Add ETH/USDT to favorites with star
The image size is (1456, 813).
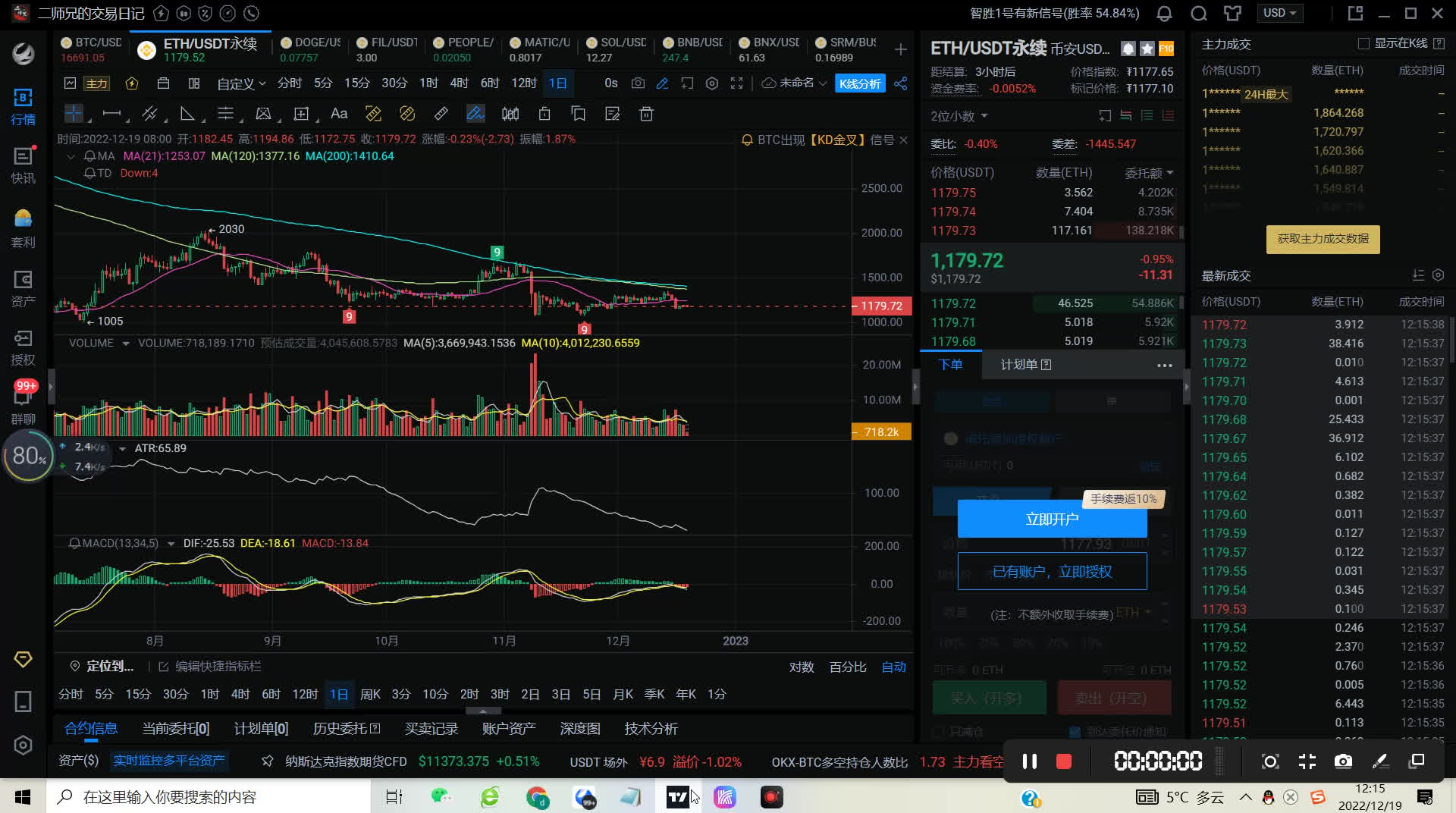pyautogui.click(x=1147, y=49)
